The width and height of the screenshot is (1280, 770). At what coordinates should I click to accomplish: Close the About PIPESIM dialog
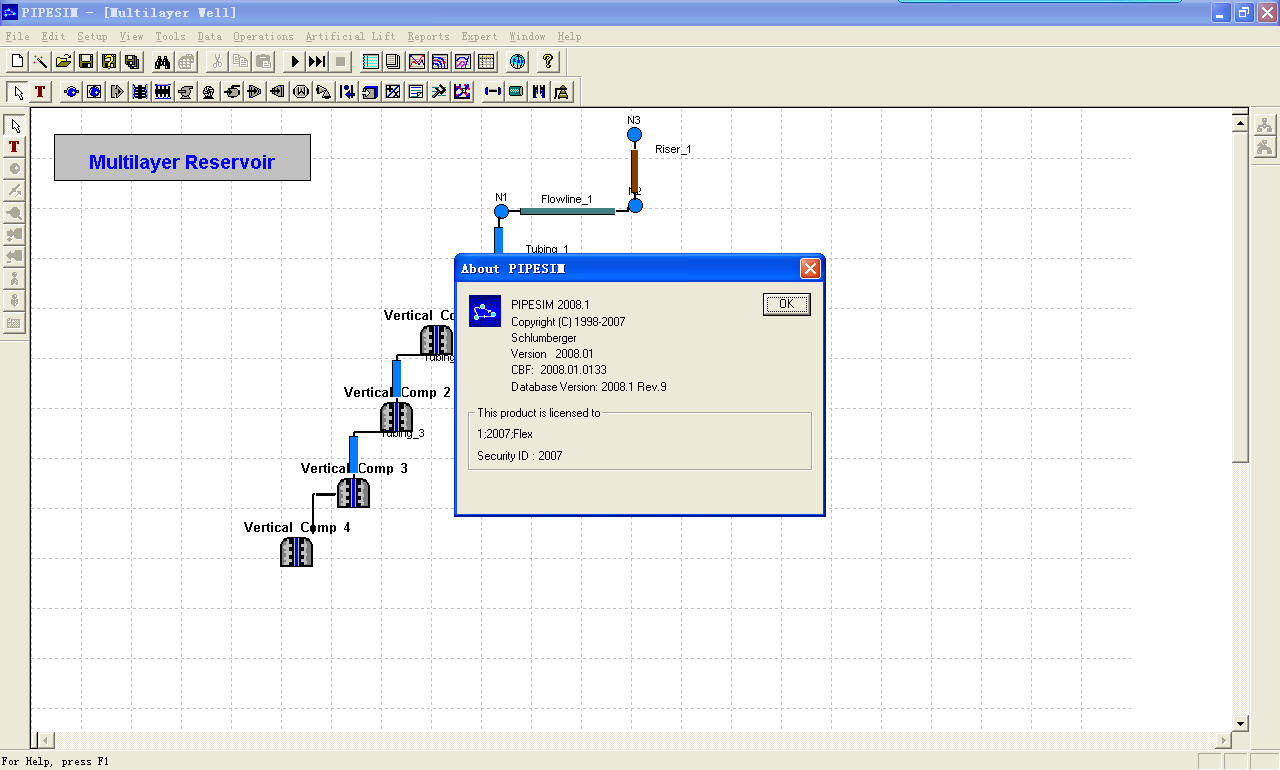pyautogui.click(x=810, y=268)
